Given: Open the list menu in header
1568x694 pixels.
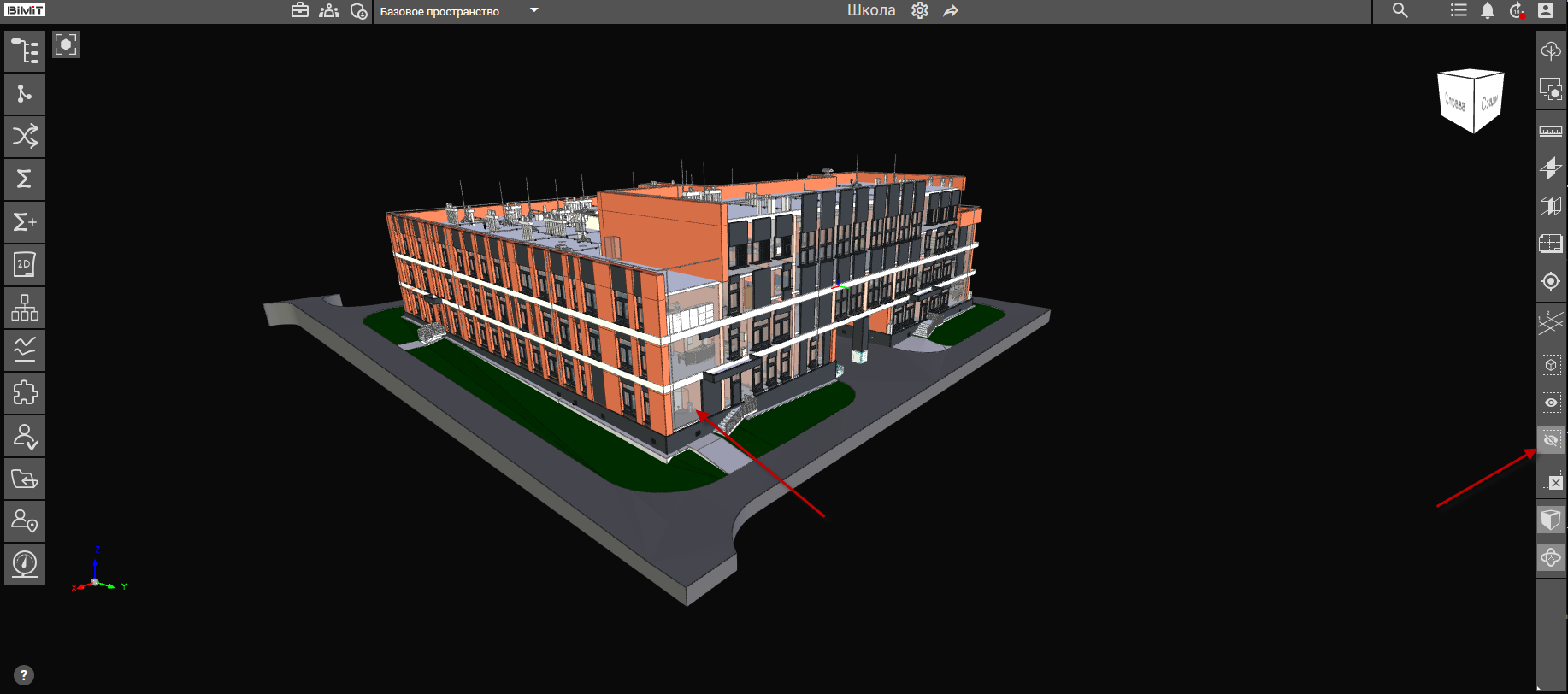Looking at the screenshot, I should [1459, 10].
